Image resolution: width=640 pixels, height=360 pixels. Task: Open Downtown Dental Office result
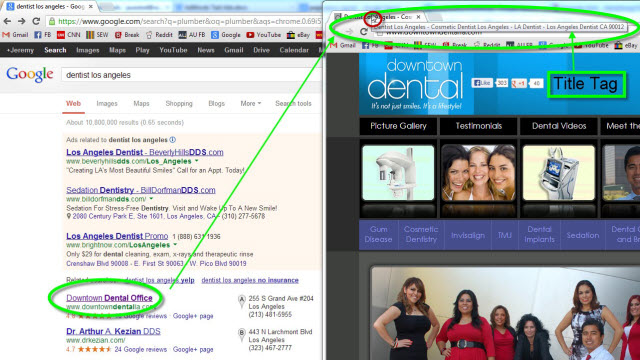[x=109, y=298]
